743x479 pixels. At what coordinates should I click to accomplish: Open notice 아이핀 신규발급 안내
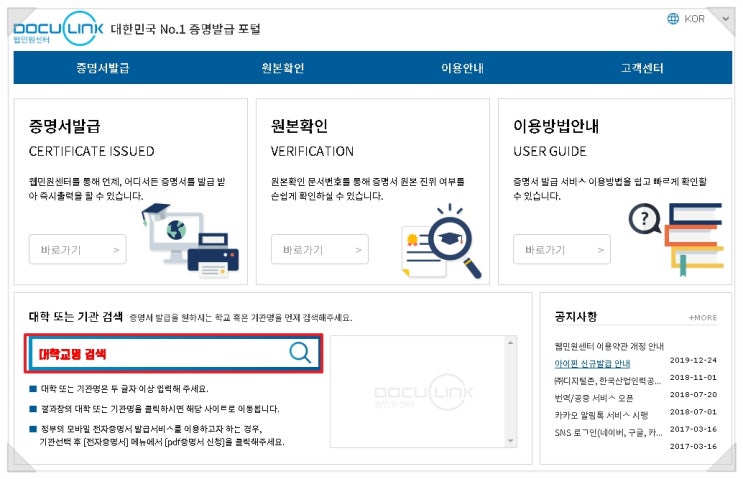coord(592,364)
